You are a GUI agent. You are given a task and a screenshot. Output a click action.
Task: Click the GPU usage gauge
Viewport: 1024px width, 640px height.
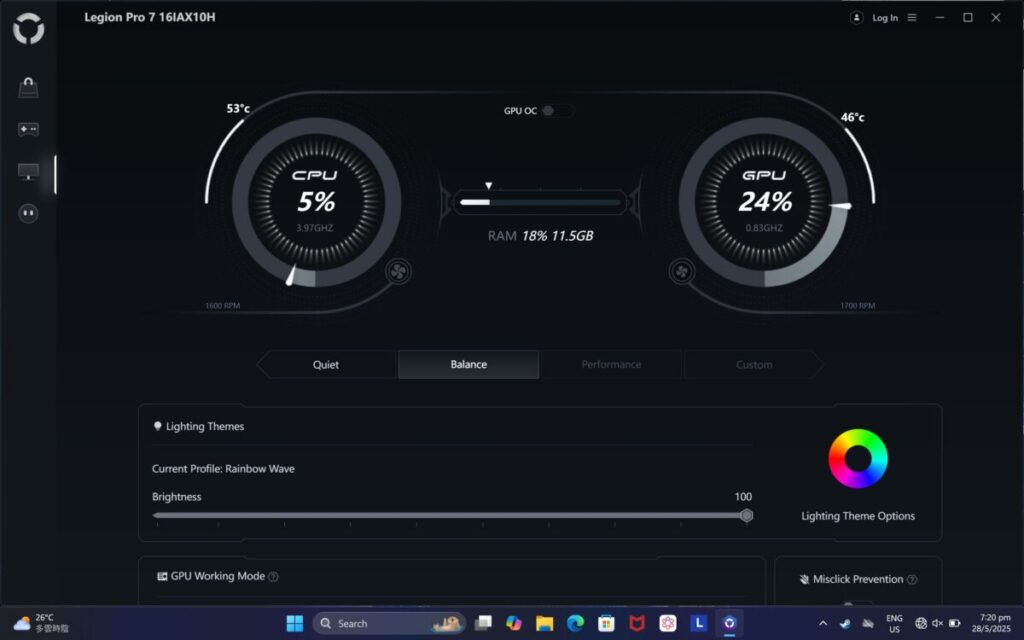tap(764, 202)
